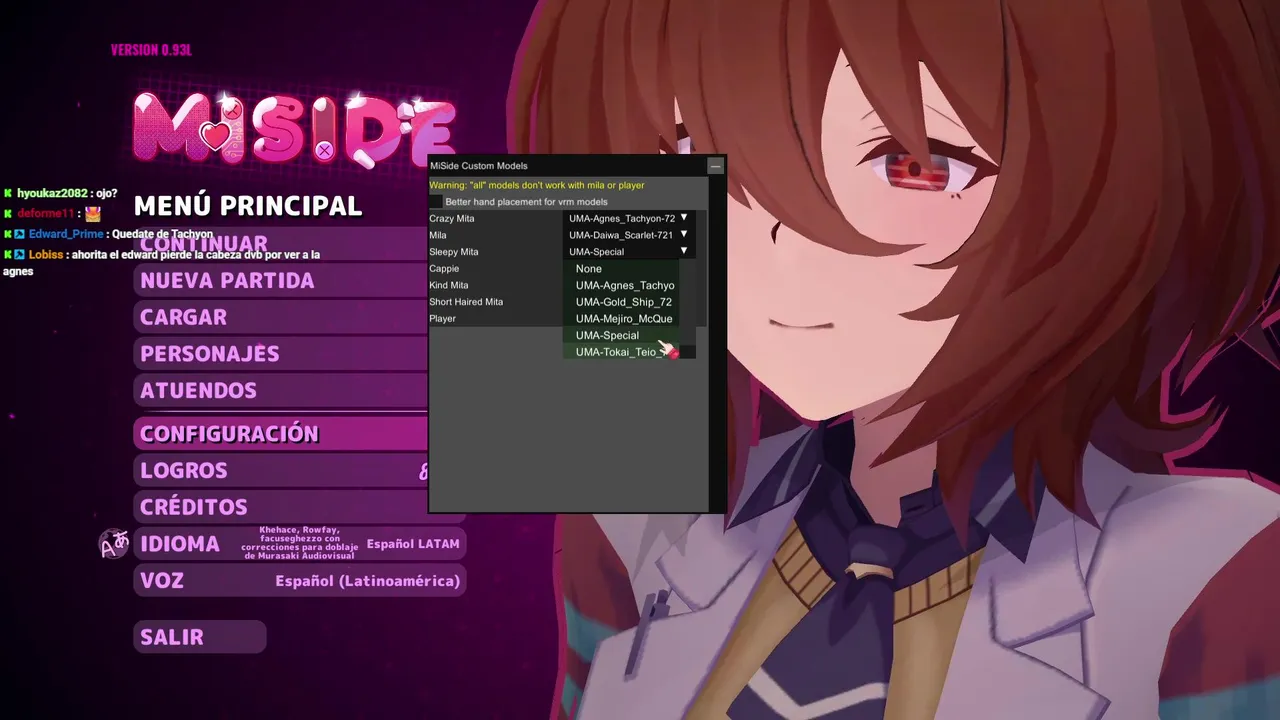Click the Crazy Mita row label

click(x=452, y=218)
